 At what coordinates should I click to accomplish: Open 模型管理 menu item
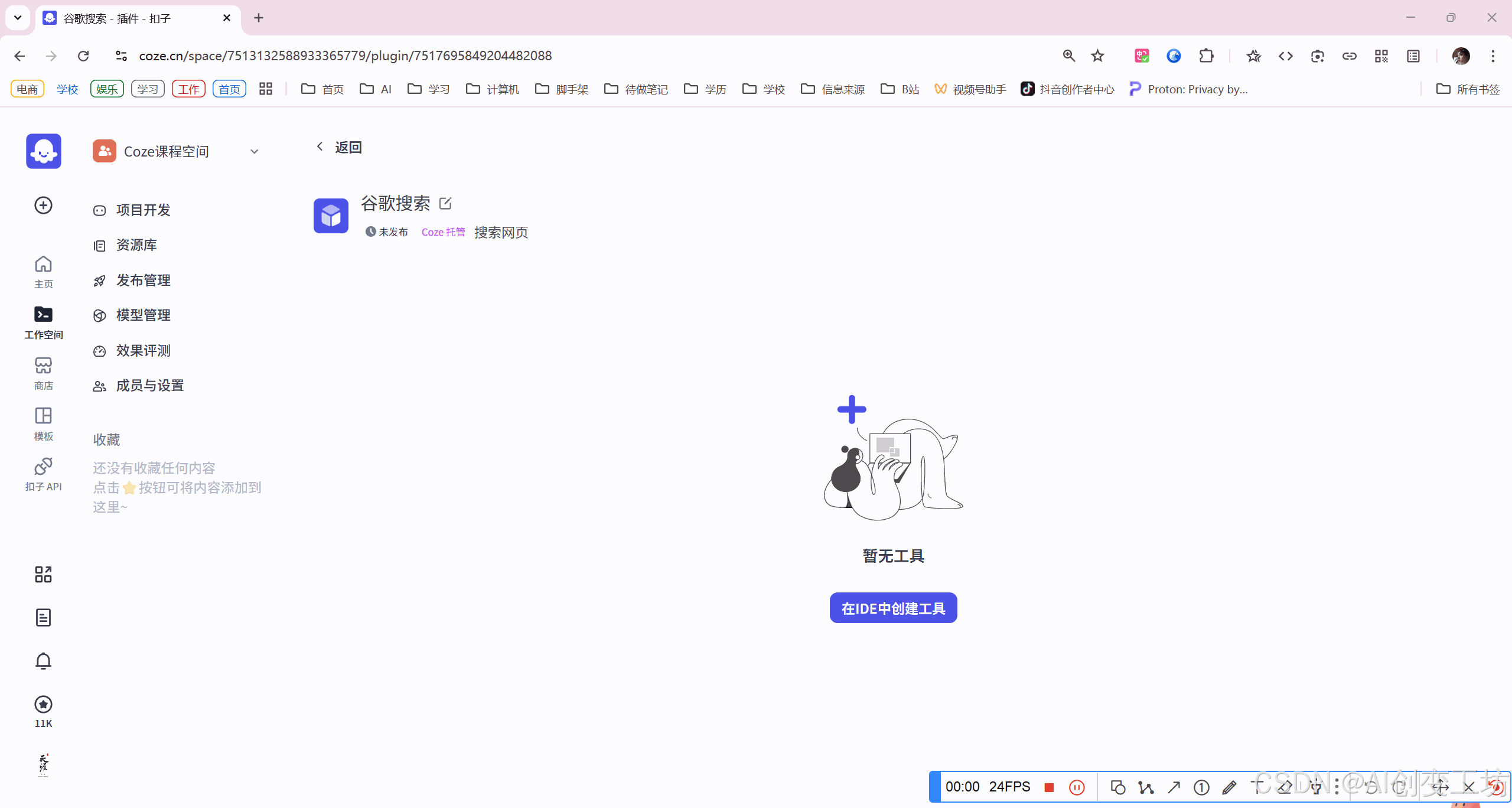143,315
